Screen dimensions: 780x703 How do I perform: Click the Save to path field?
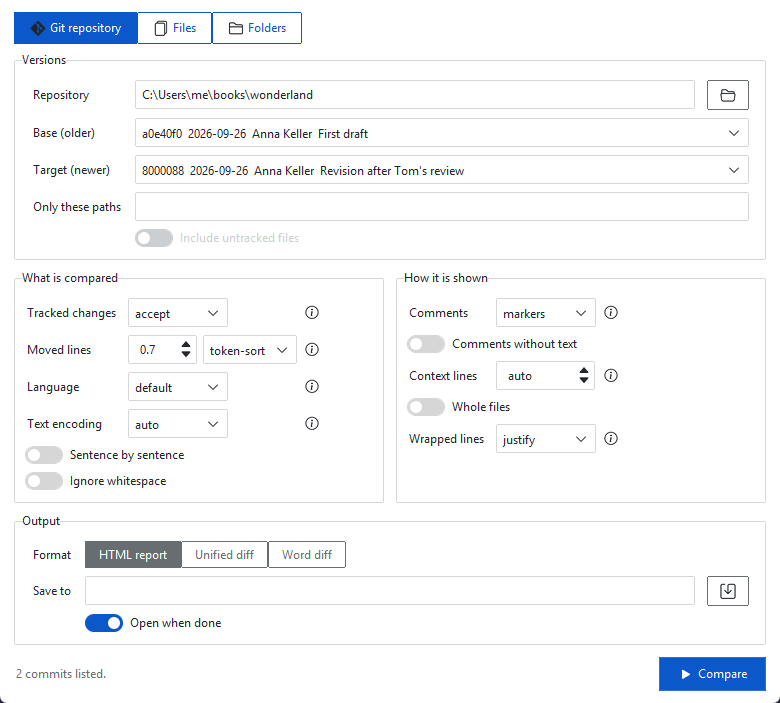click(390, 591)
